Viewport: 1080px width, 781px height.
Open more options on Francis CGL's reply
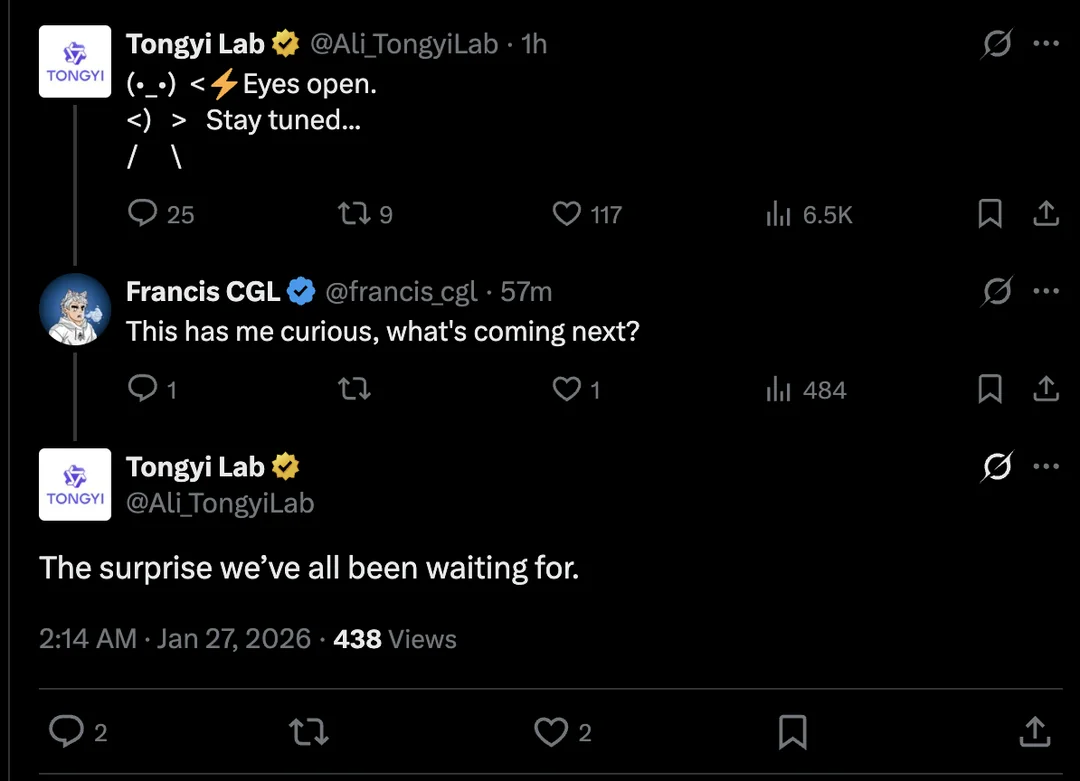click(x=1045, y=291)
